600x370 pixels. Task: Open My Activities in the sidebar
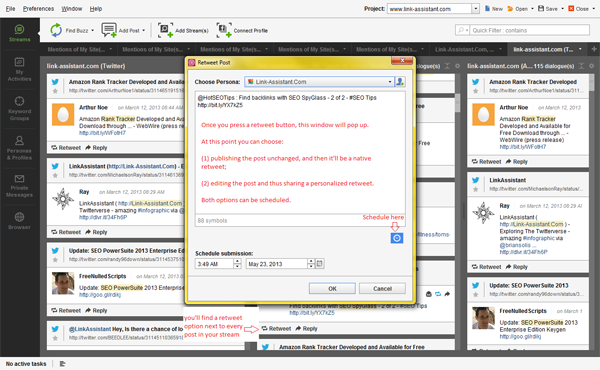pos(20,69)
